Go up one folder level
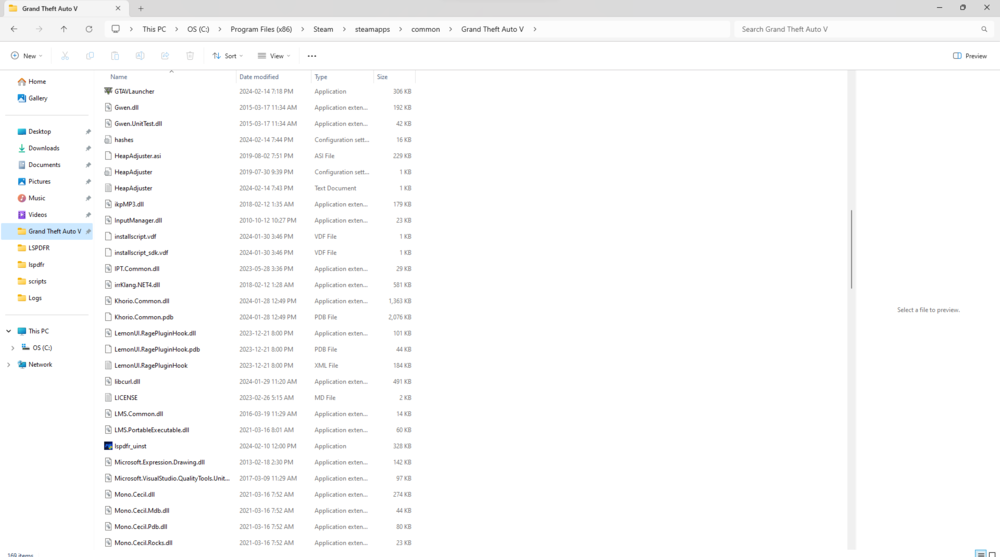The width and height of the screenshot is (1000, 557). tap(64, 29)
